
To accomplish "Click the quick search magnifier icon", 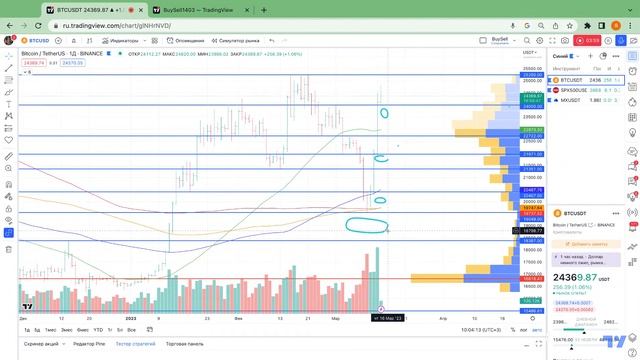I will click(x=527, y=40).
